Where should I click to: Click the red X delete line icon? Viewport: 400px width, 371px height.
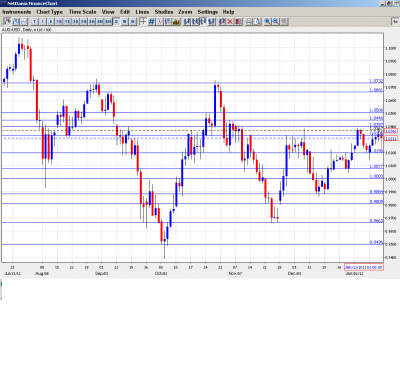(230, 22)
